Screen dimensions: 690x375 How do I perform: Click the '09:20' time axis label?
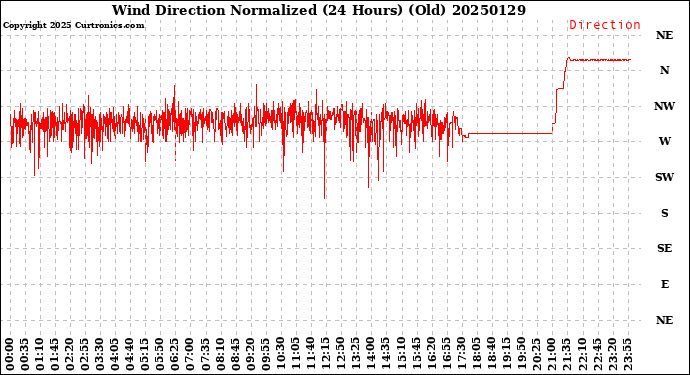tap(251, 355)
